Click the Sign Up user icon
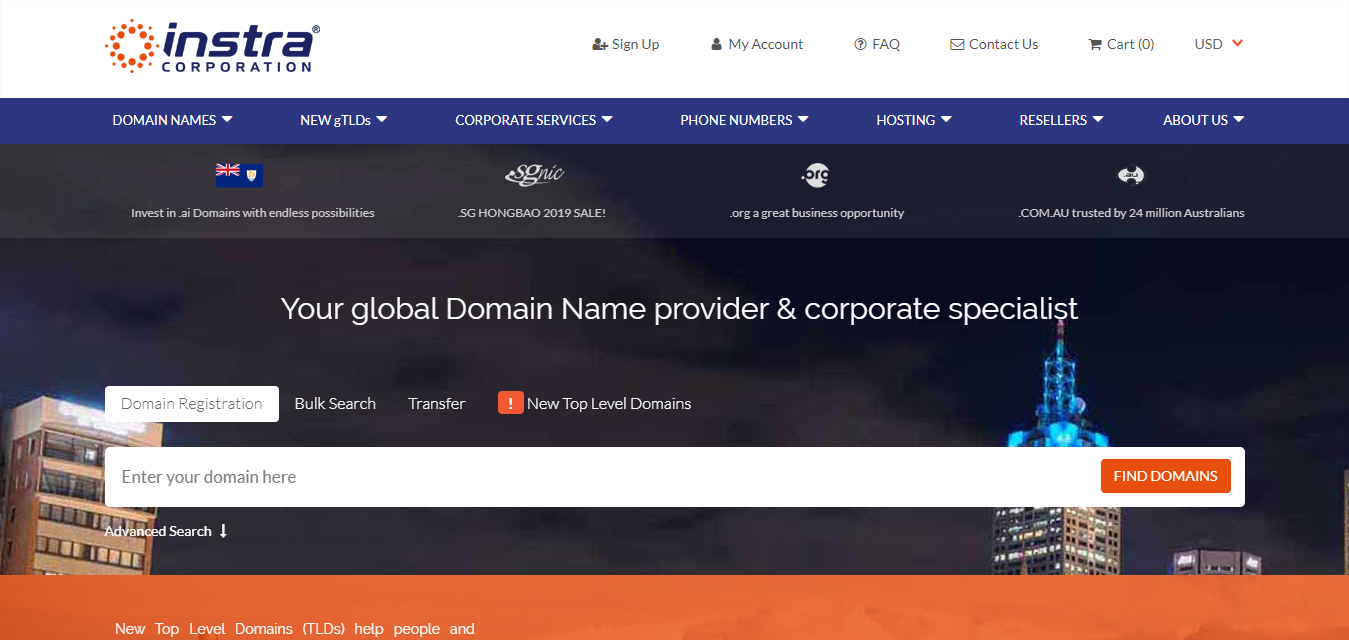 [x=600, y=45]
